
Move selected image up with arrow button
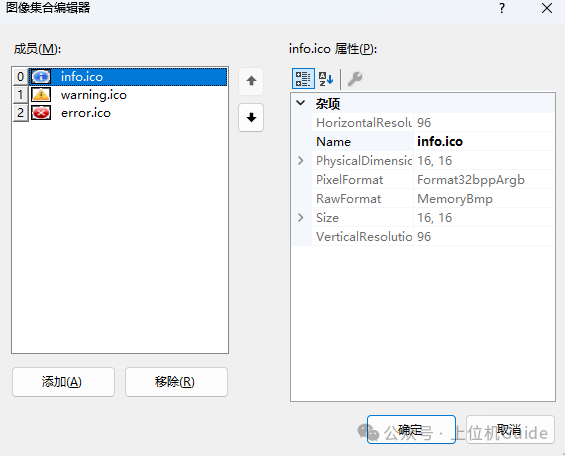[251, 81]
